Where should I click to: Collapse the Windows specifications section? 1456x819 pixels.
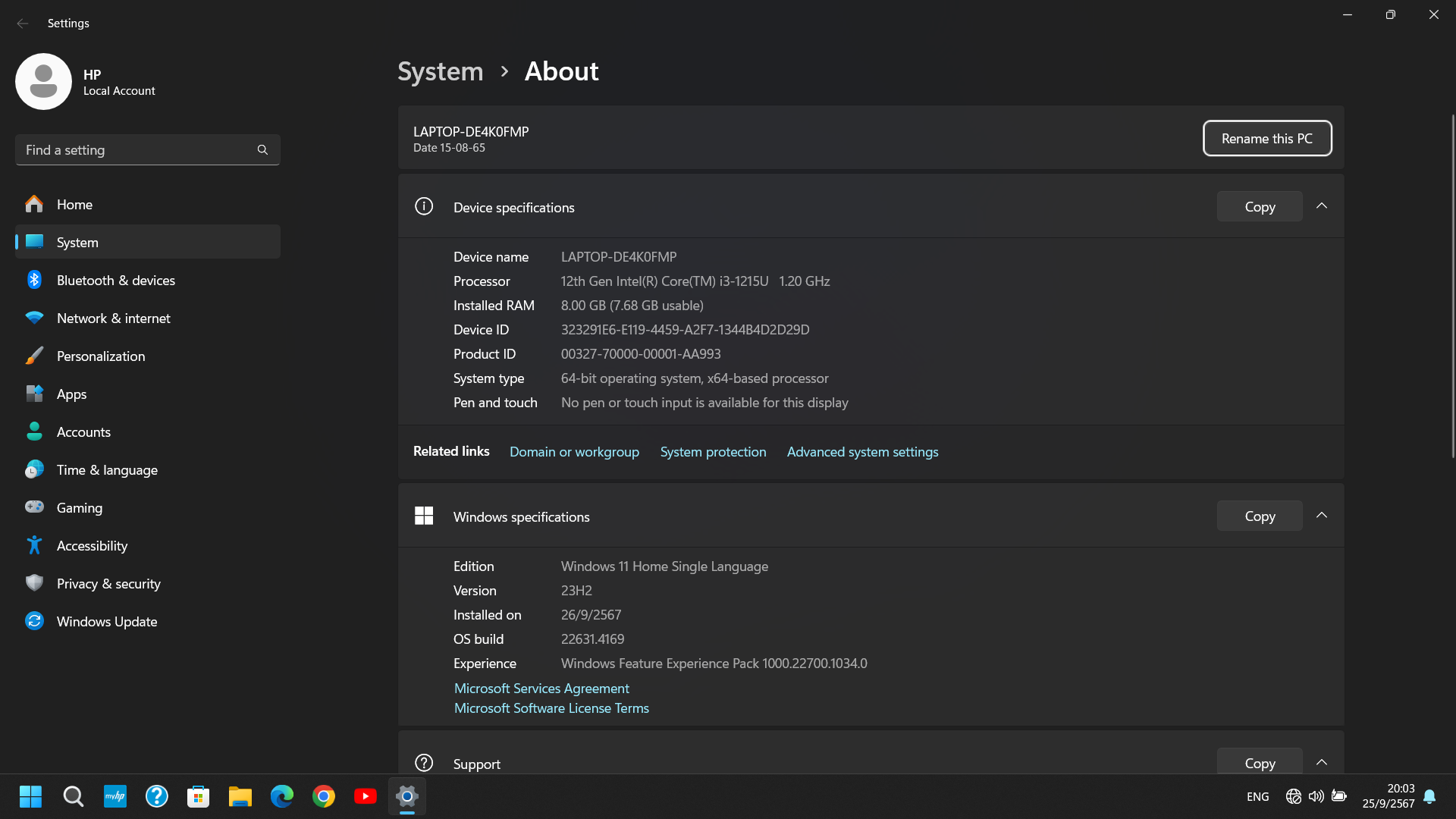pyautogui.click(x=1322, y=516)
